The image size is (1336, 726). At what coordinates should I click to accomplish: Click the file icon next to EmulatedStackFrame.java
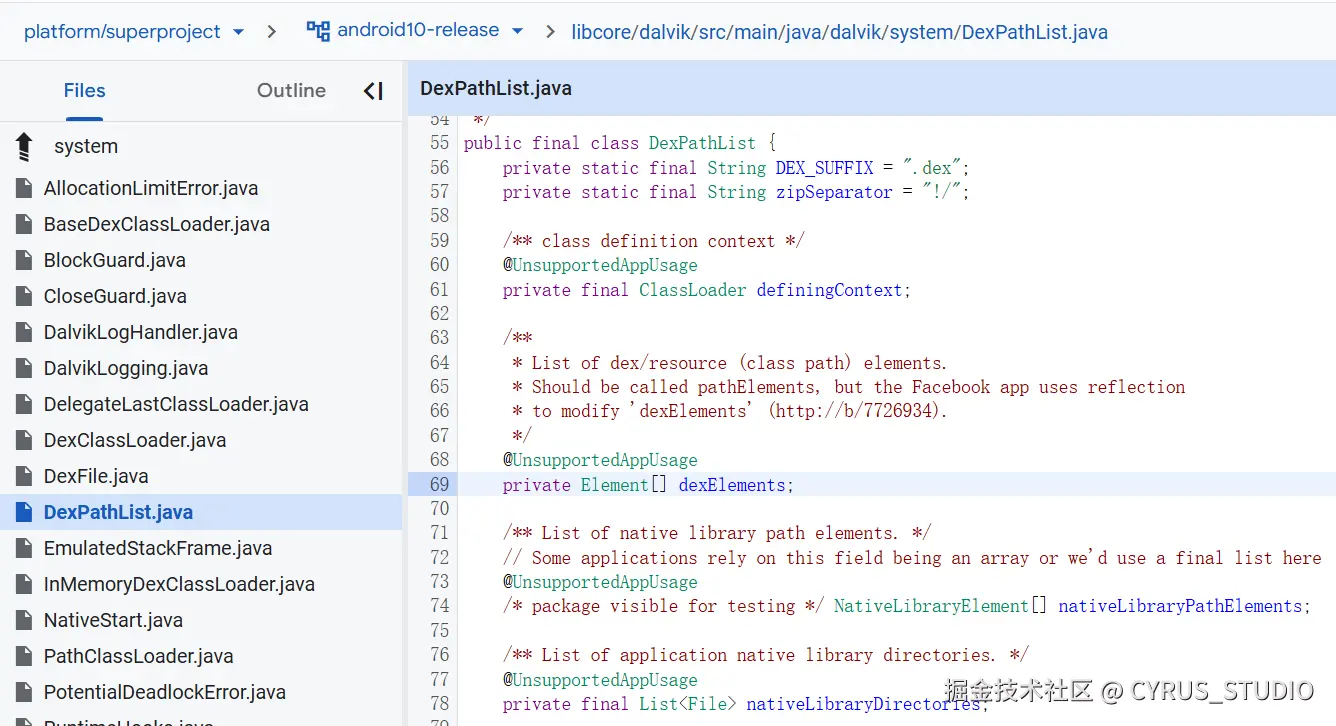point(24,548)
